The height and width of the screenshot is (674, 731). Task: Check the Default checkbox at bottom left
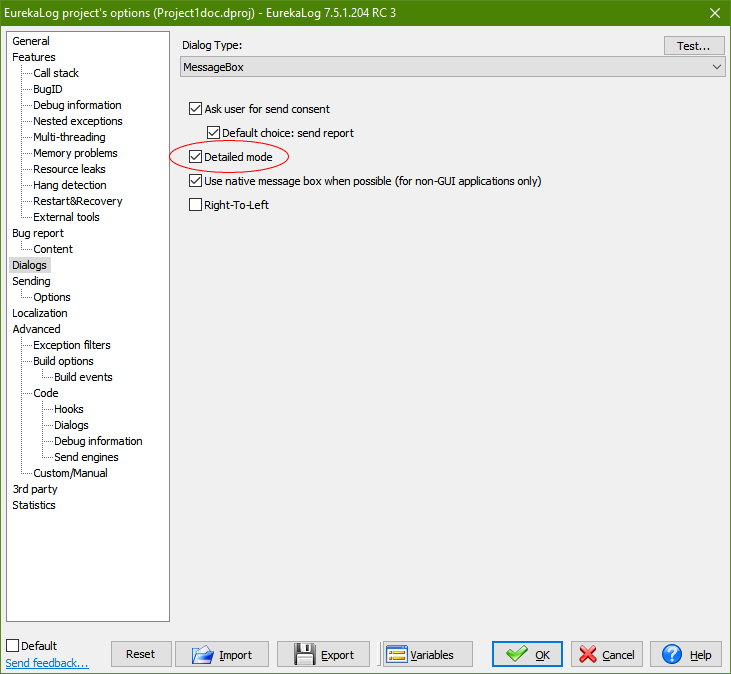[13, 646]
